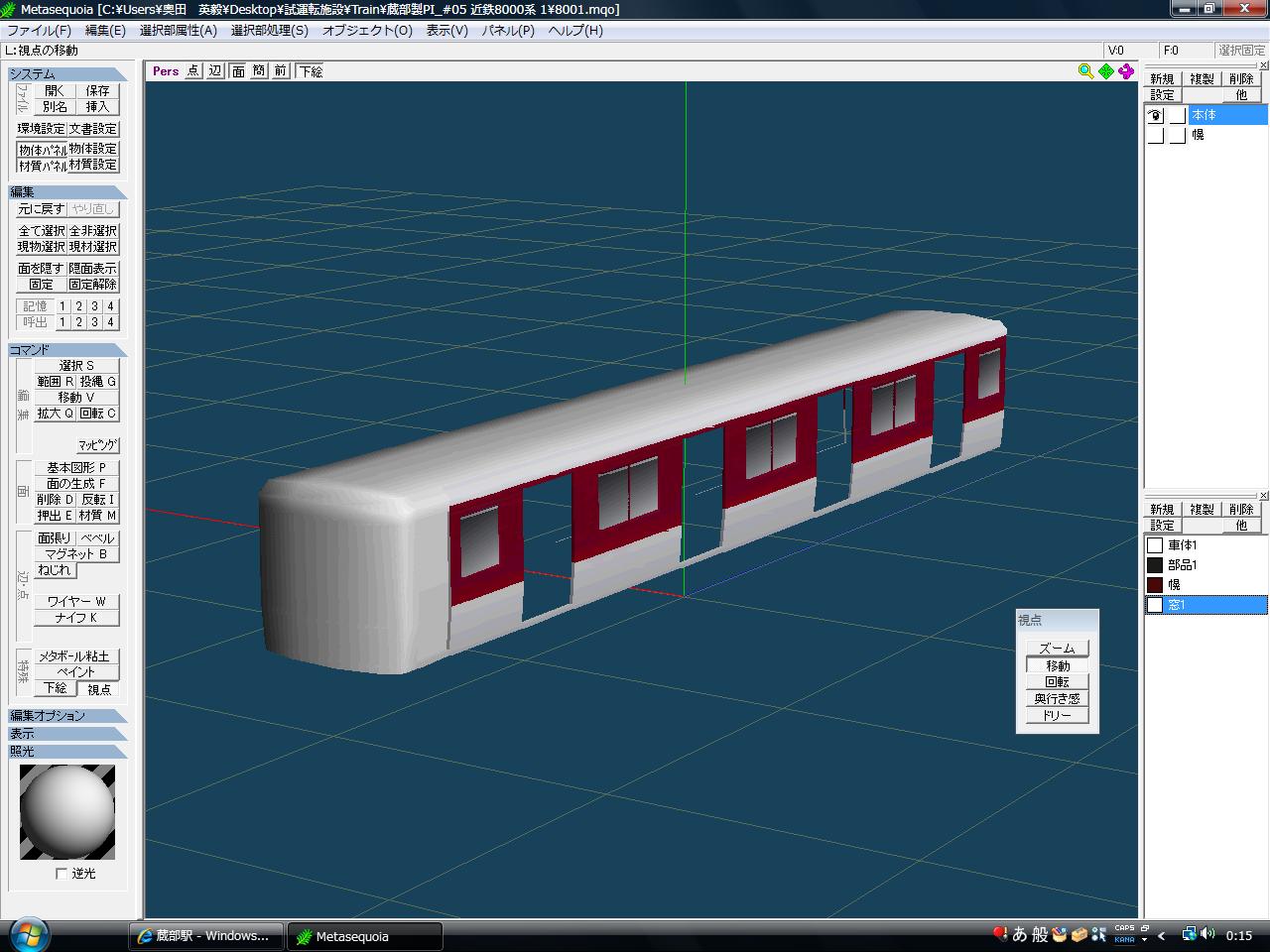Click the magnifier zoom view icon
The height and width of the screenshot is (952, 1270).
1085,71
